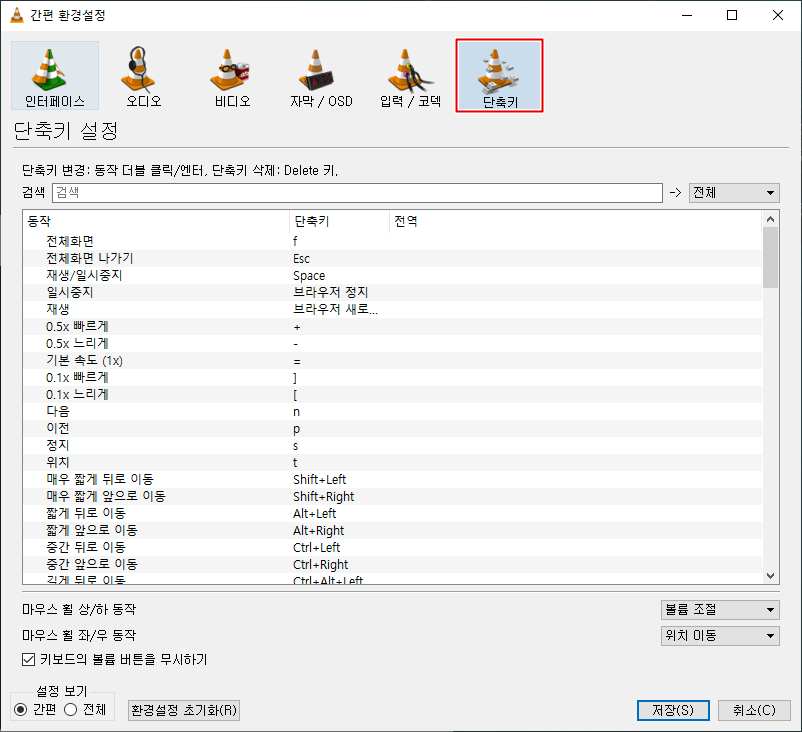This screenshot has width=802, height=732.
Task: Open the 전체 search filter dropdown
Action: coord(734,193)
